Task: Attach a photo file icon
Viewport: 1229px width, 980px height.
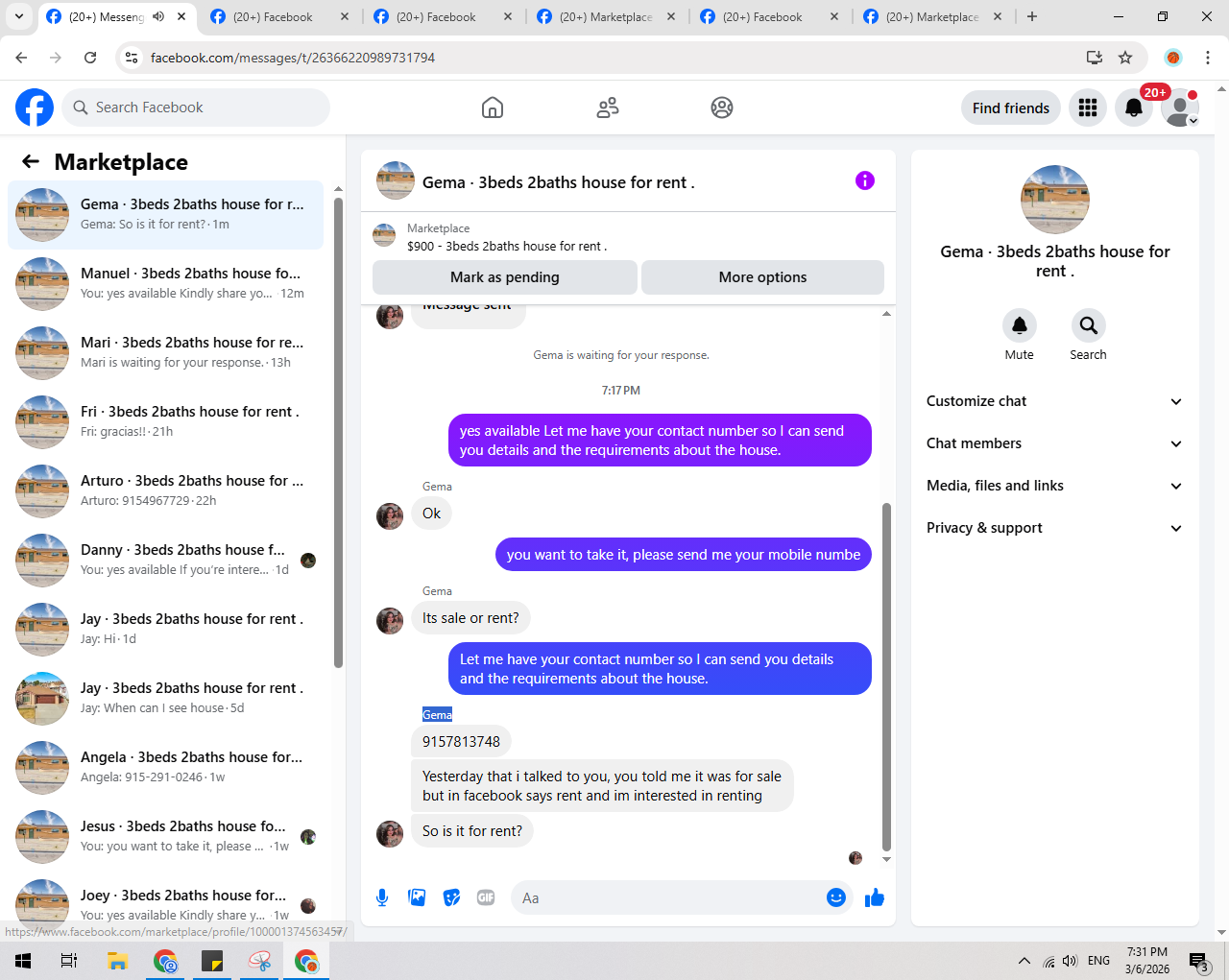Action: (417, 897)
